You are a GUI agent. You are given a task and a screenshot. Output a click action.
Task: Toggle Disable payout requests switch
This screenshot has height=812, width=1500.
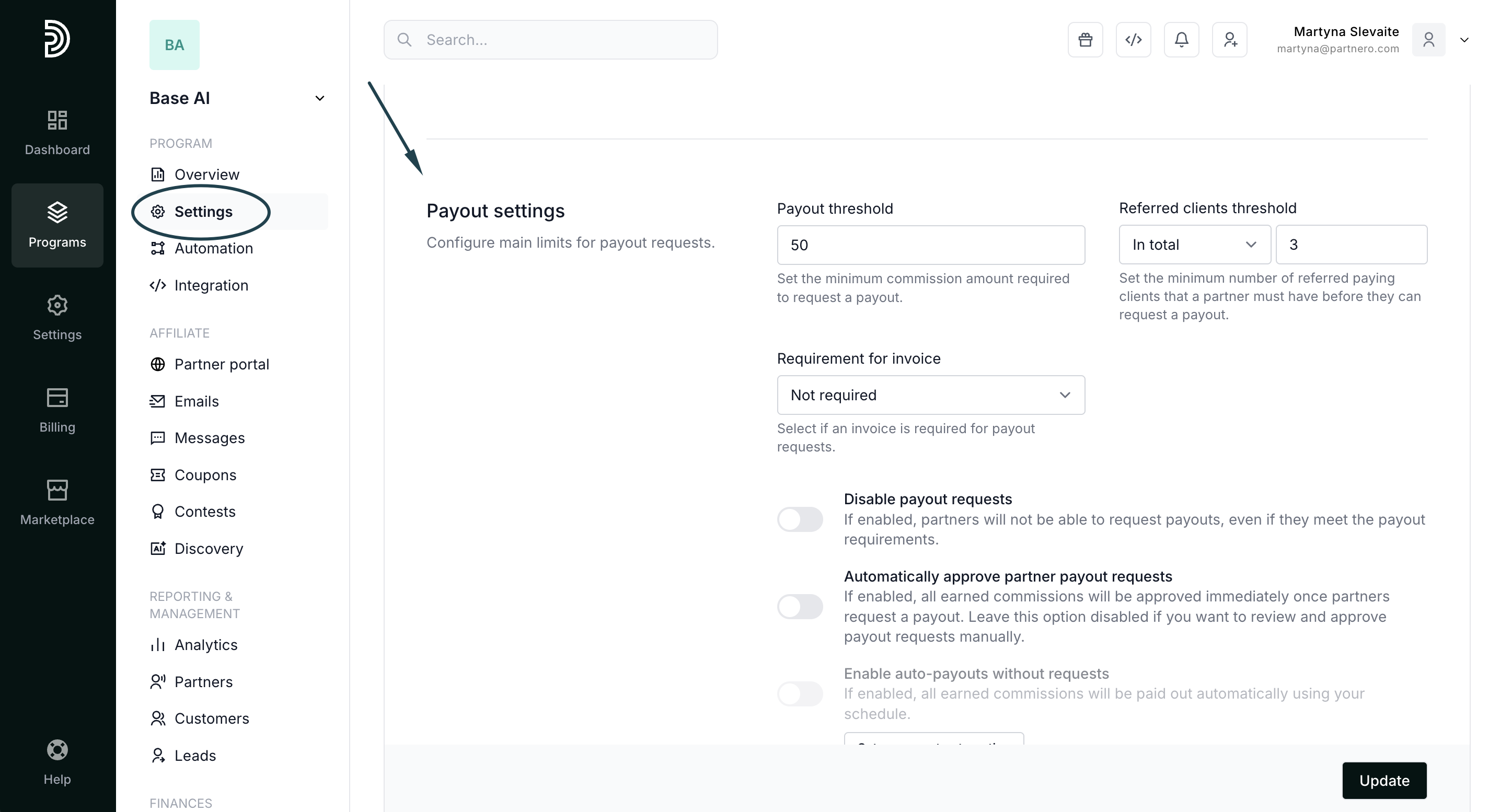click(x=800, y=519)
